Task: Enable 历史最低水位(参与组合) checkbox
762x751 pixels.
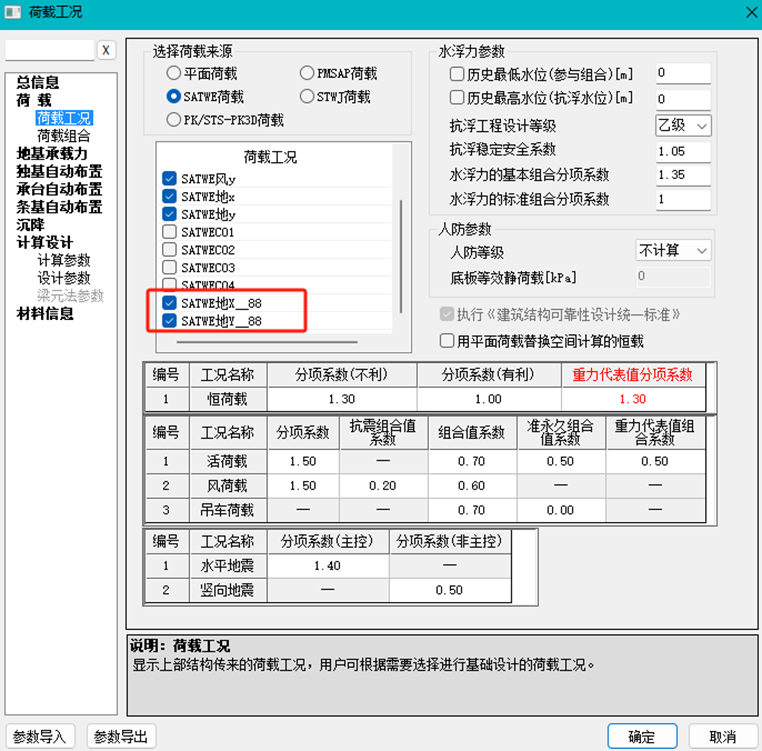Action: [x=457, y=74]
